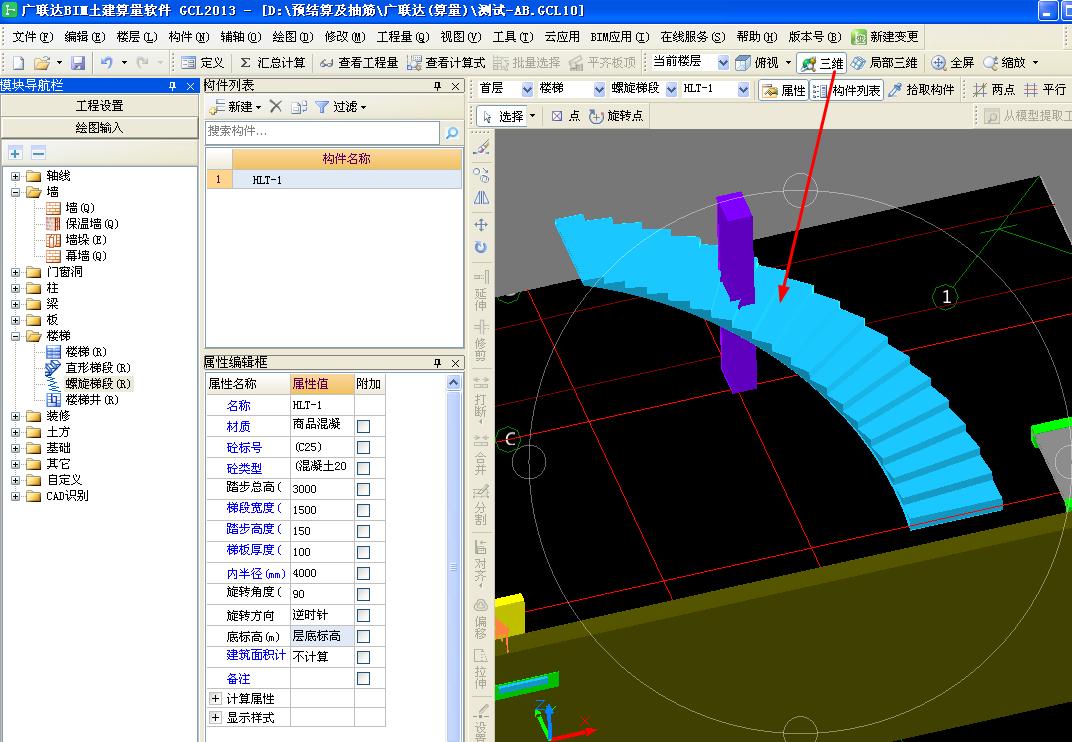Click the 绘图输入 navigation button
This screenshot has height=742, width=1072.
(x=99, y=128)
